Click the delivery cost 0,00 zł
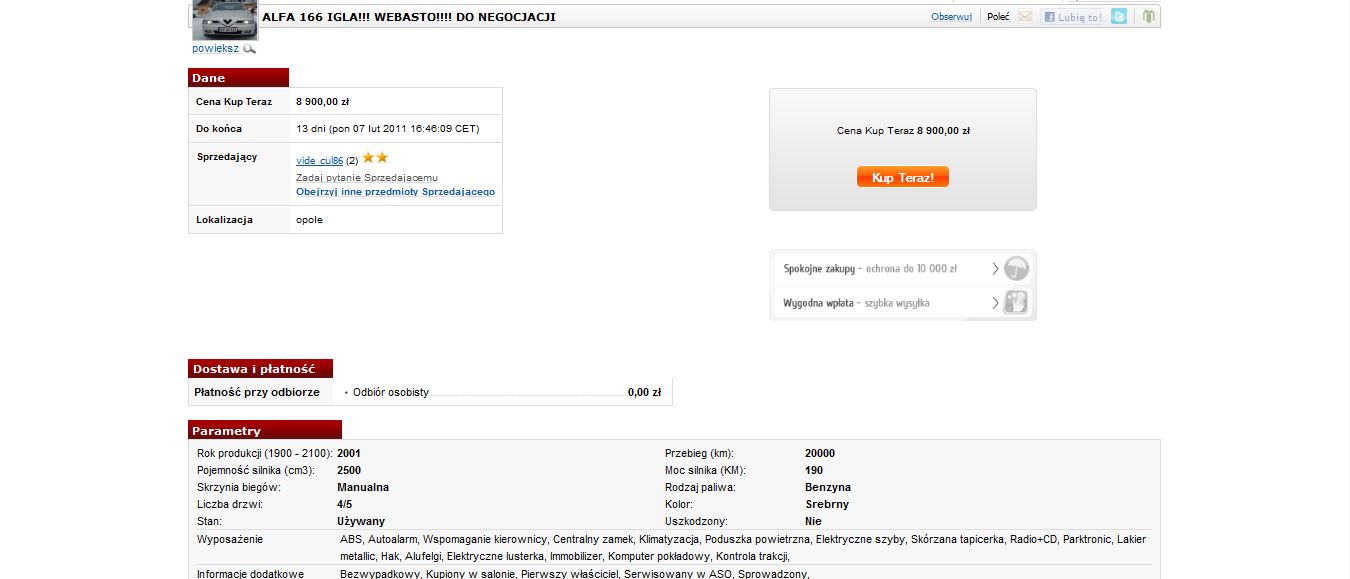Viewport: 1350px width, 579px height. point(644,392)
